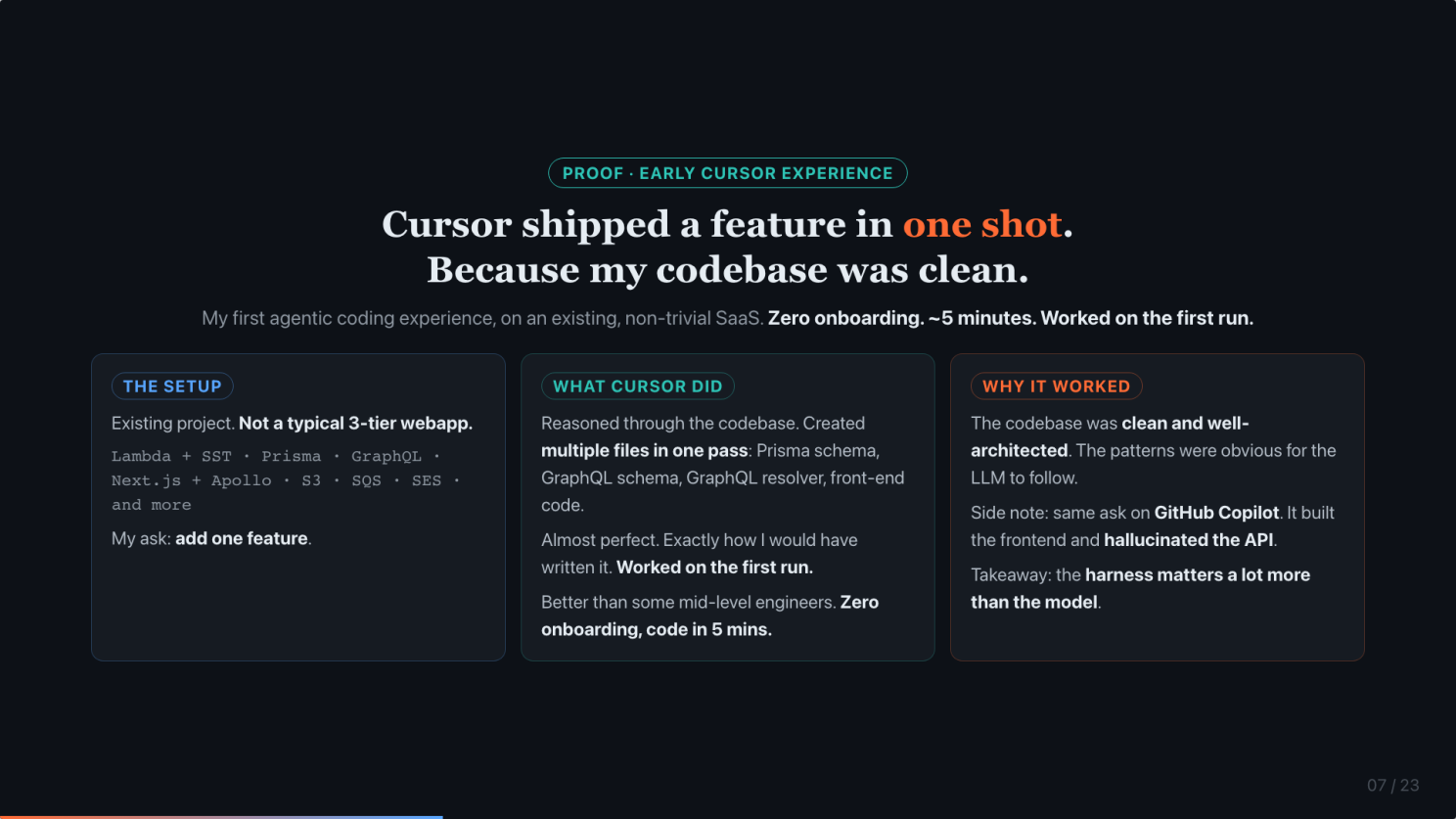Viewport: 1456px width, 819px height.
Task: Click the 'Next.js + Apollo · S3 · SQS · SES' line
Action: pos(286,480)
